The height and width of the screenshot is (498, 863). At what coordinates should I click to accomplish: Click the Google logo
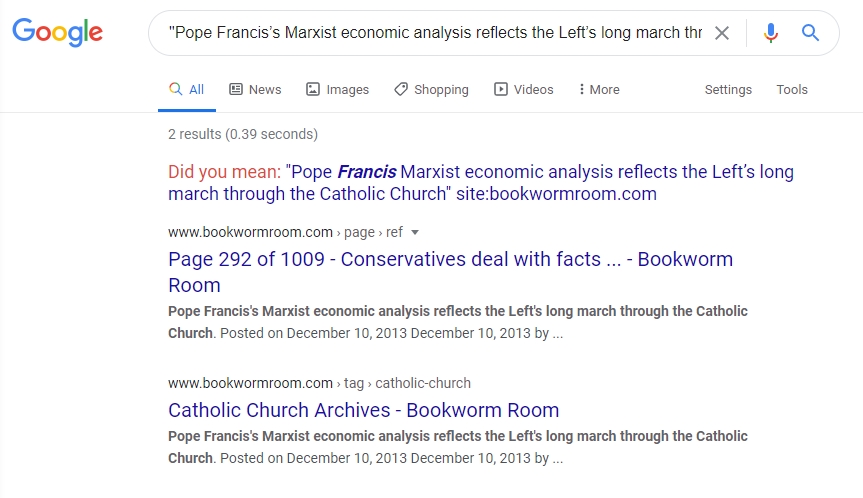click(58, 32)
